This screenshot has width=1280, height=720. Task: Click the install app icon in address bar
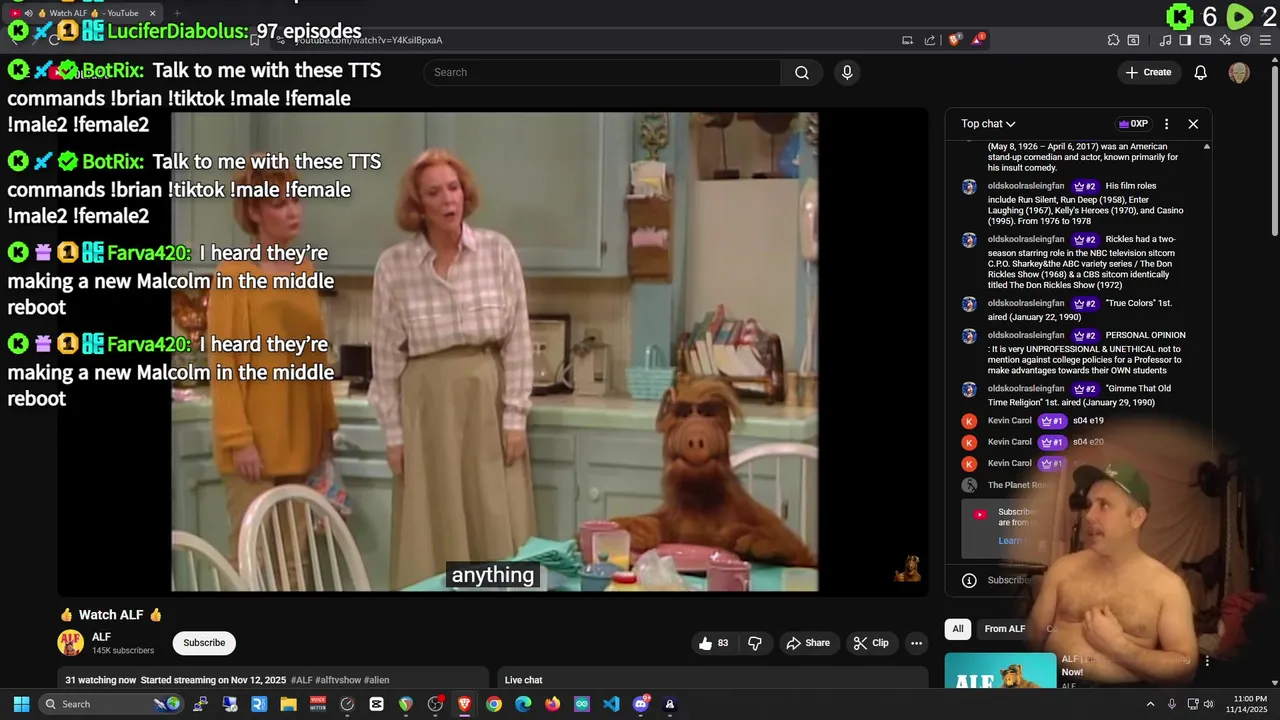click(x=907, y=40)
